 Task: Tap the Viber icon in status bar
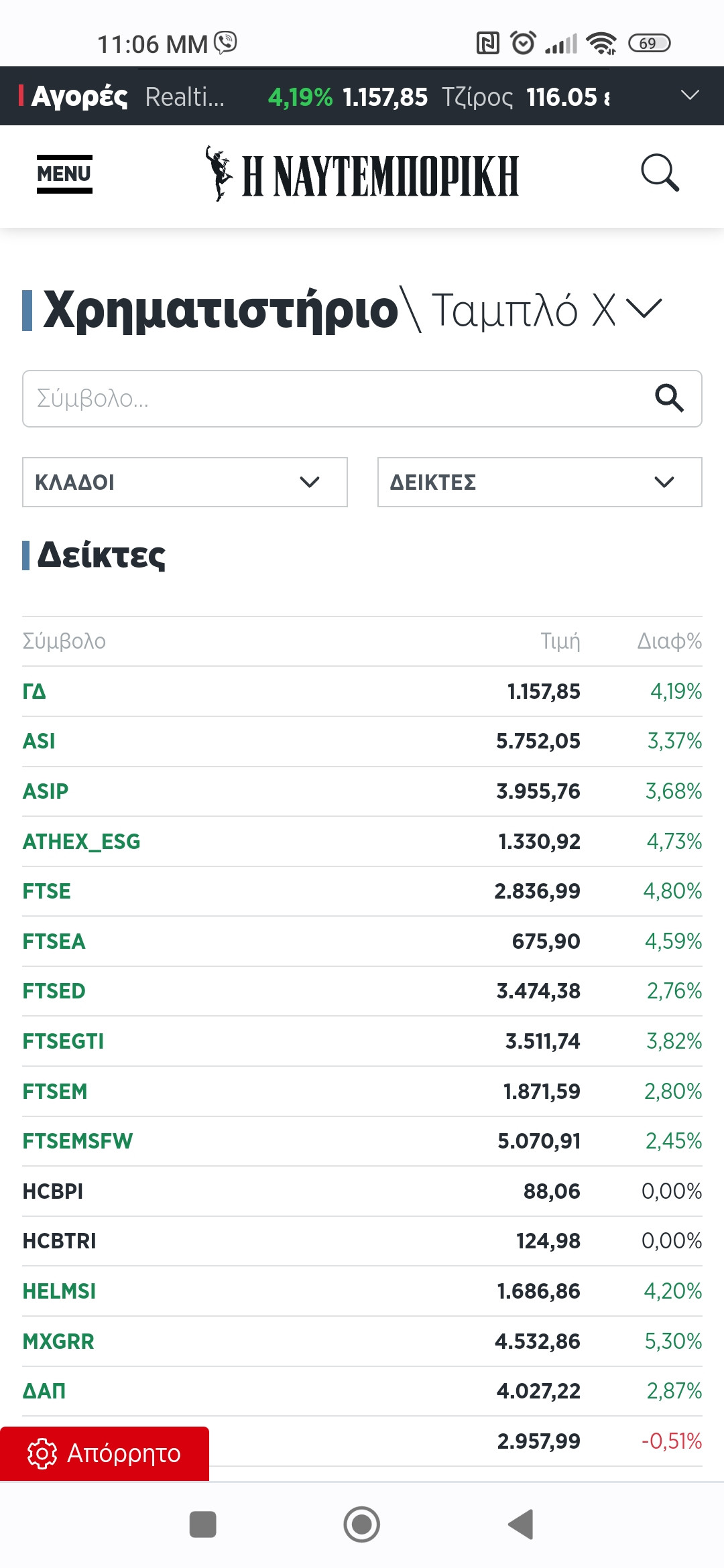click(226, 43)
